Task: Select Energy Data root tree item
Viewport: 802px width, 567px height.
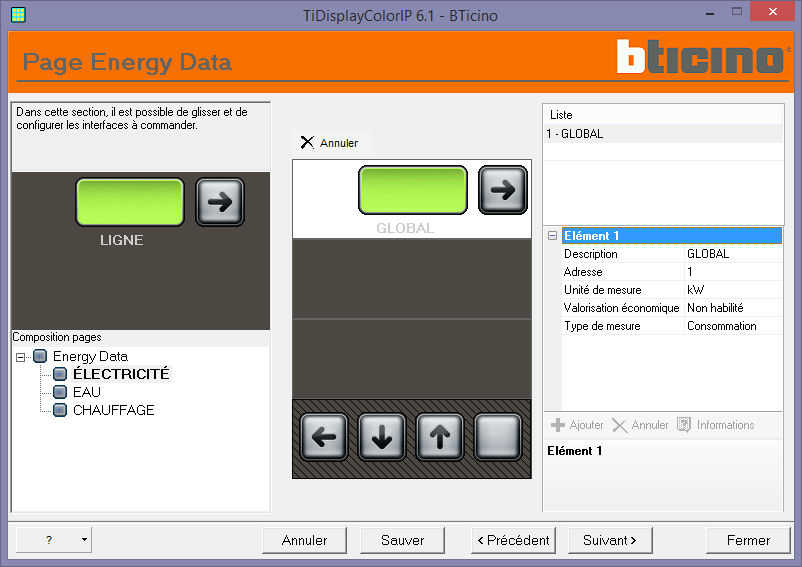Action: 91,356
